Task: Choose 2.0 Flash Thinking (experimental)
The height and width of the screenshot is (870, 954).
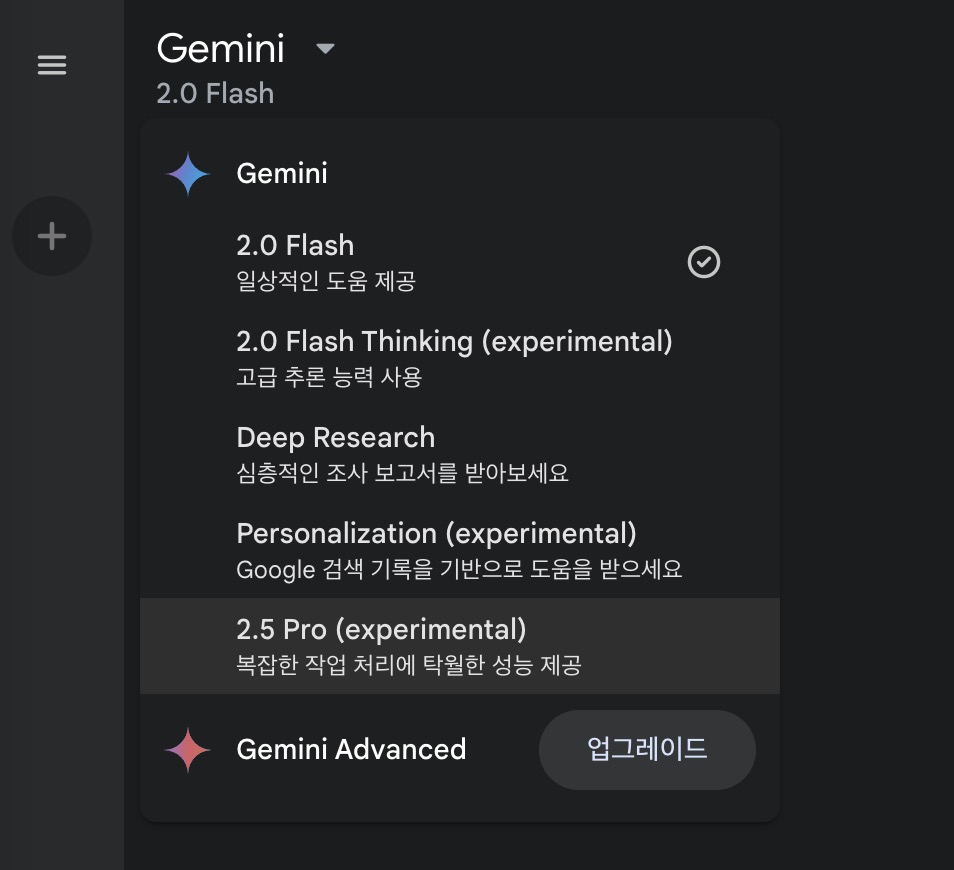Action: click(x=460, y=358)
